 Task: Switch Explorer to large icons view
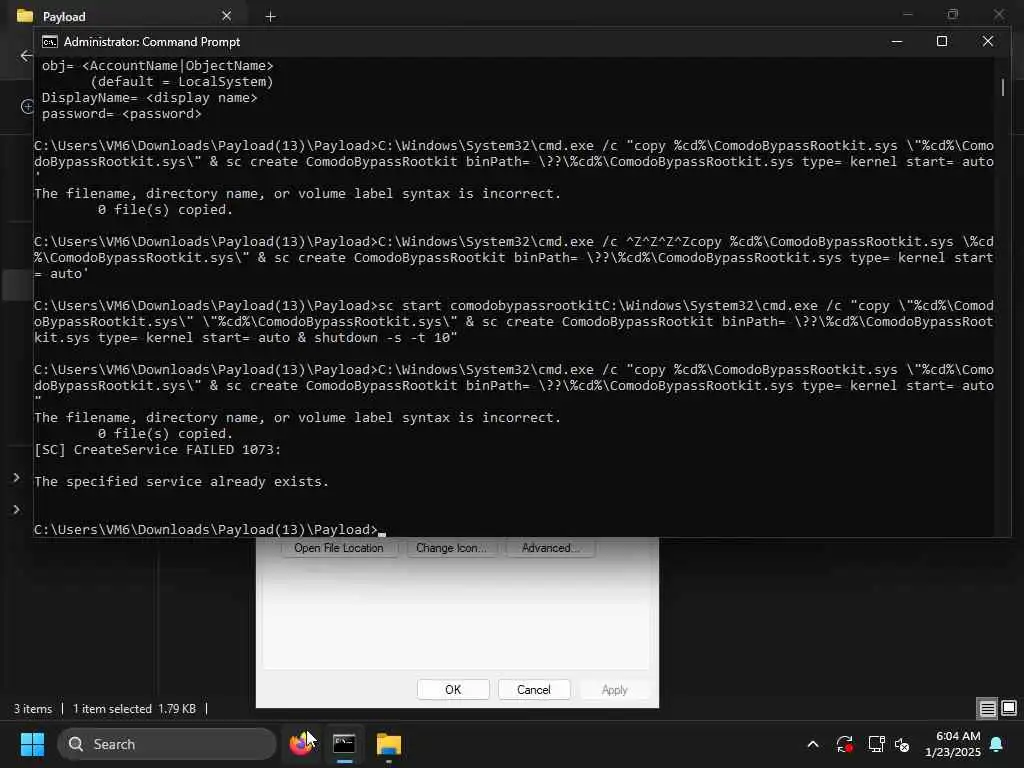pos(1009,708)
